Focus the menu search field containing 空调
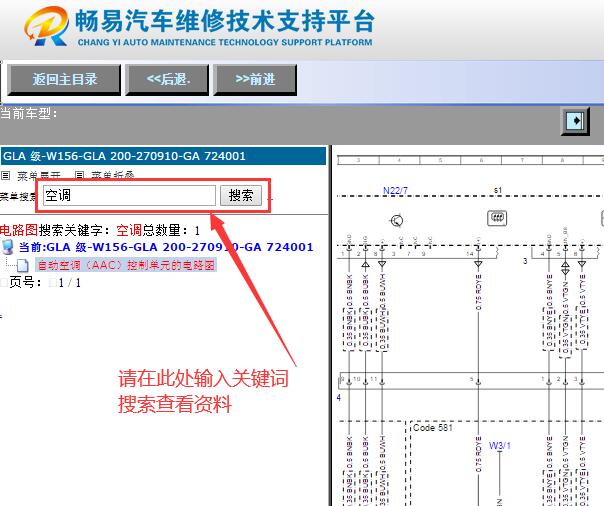 [129, 195]
